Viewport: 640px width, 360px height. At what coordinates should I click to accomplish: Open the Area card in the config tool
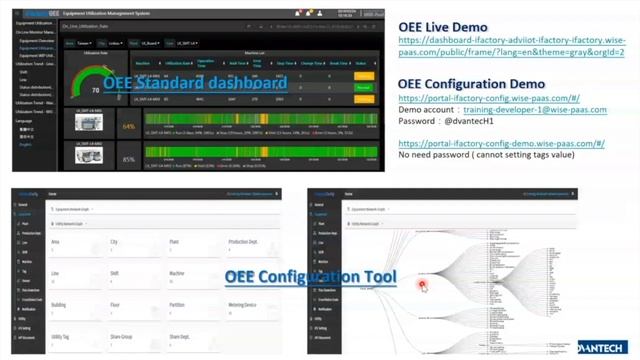coord(76,246)
